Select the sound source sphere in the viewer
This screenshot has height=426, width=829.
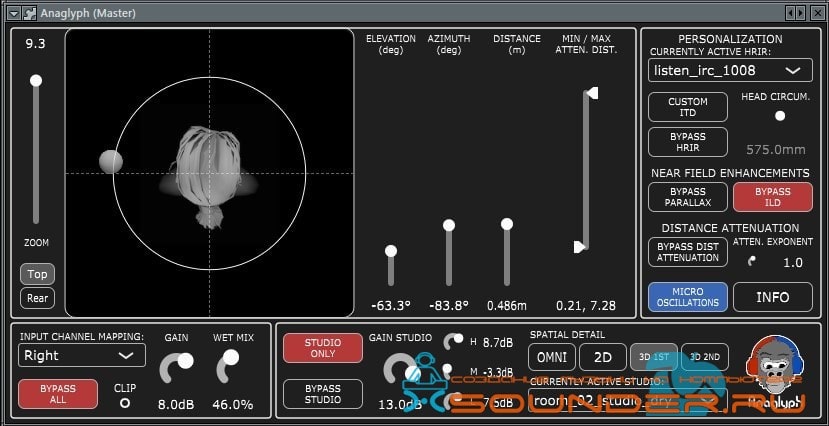pyautogui.click(x=111, y=162)
